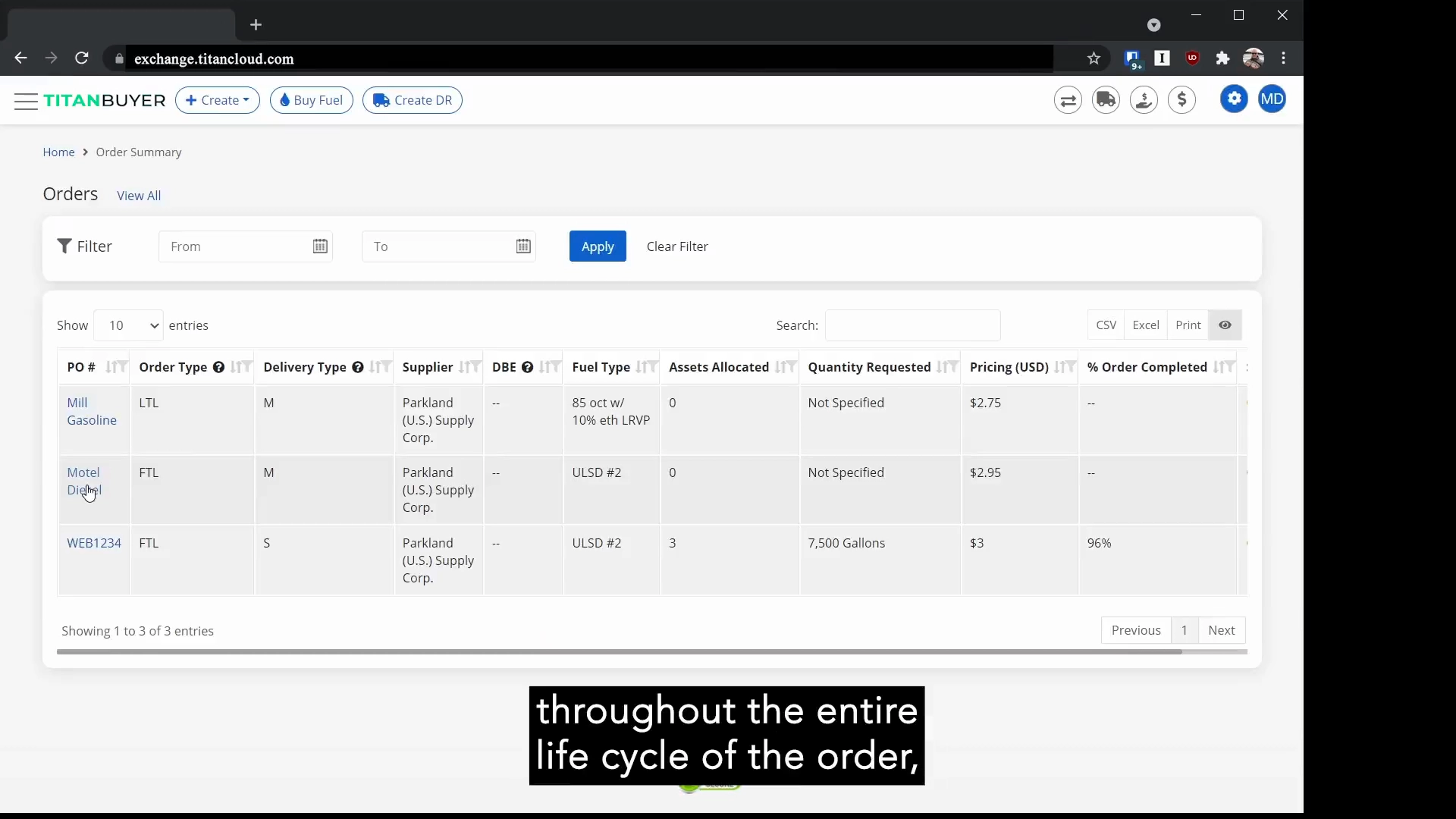Toggle column visibility with eye icon
The image size is (1456, 819).
(1223, 325)
